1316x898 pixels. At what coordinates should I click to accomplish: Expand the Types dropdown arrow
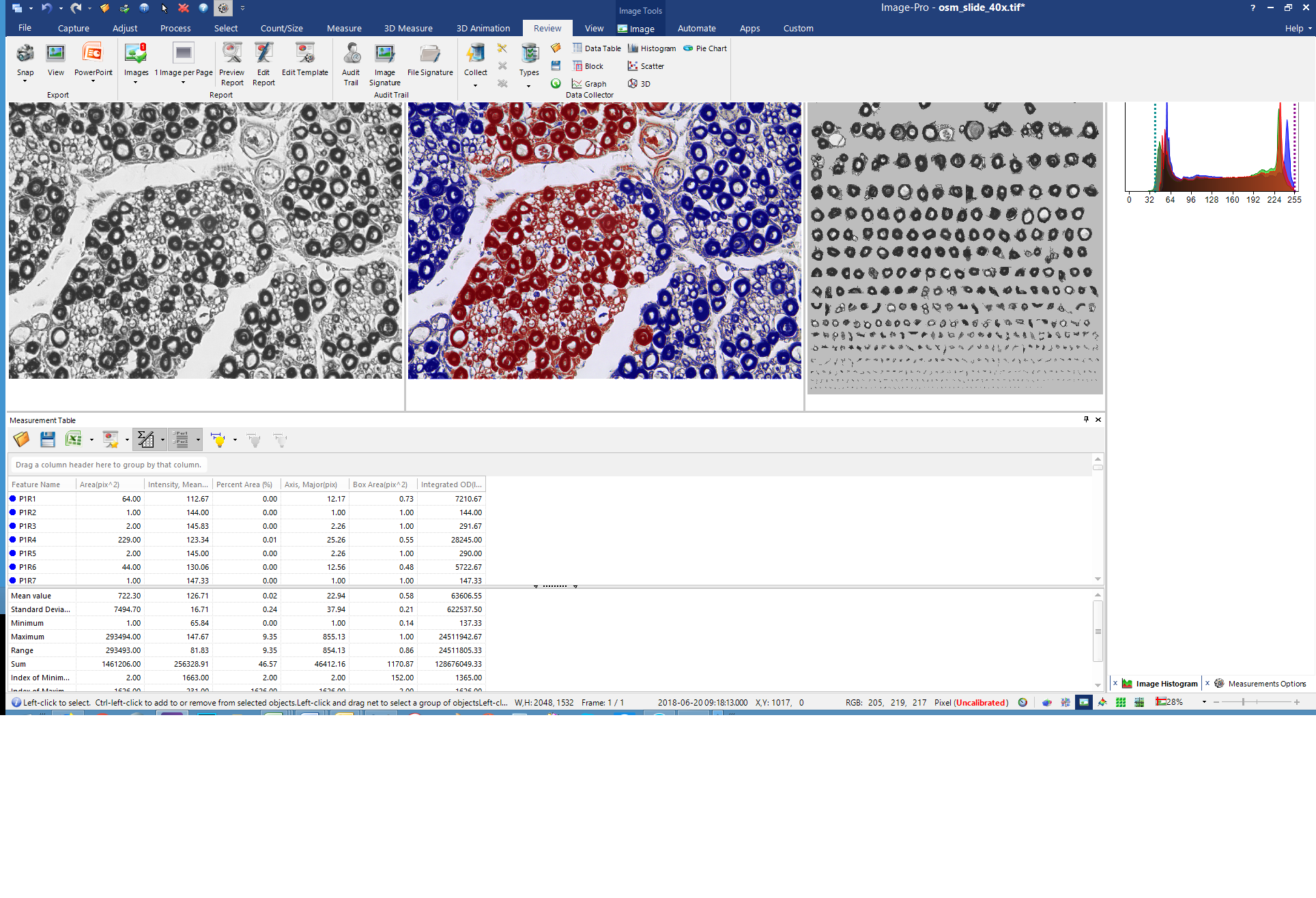pyautogui.click(x=528, y=86)
